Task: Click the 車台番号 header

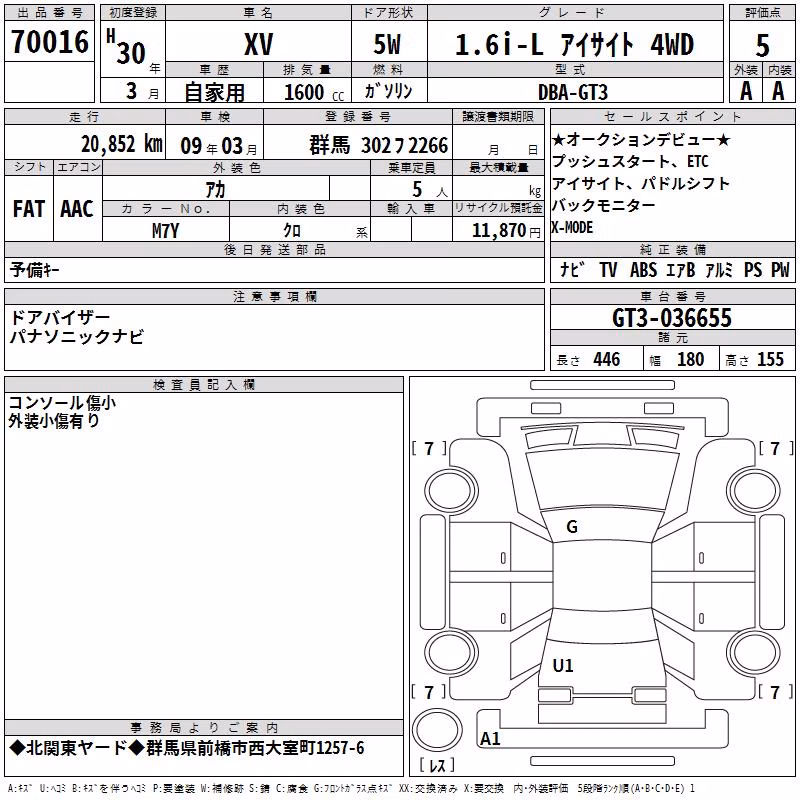Action: point(673,296)
